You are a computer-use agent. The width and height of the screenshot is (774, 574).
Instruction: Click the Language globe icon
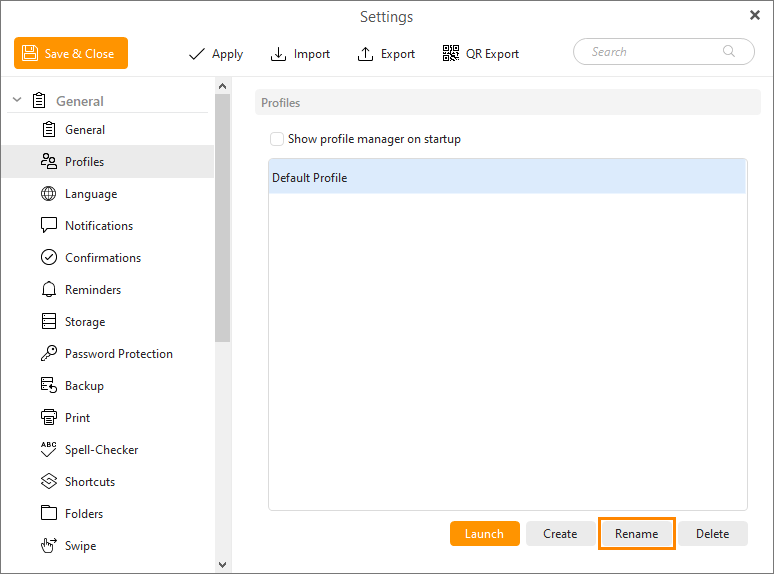pyautogui.click(x=48, y=194)
